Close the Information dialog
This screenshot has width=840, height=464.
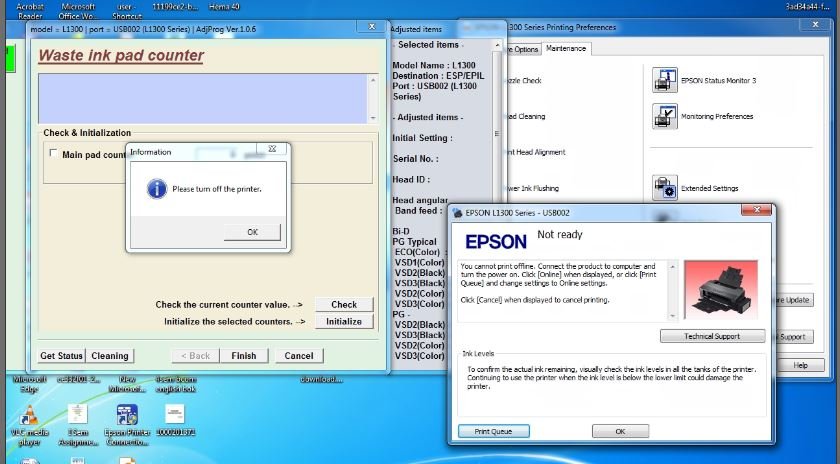[272, 149]
